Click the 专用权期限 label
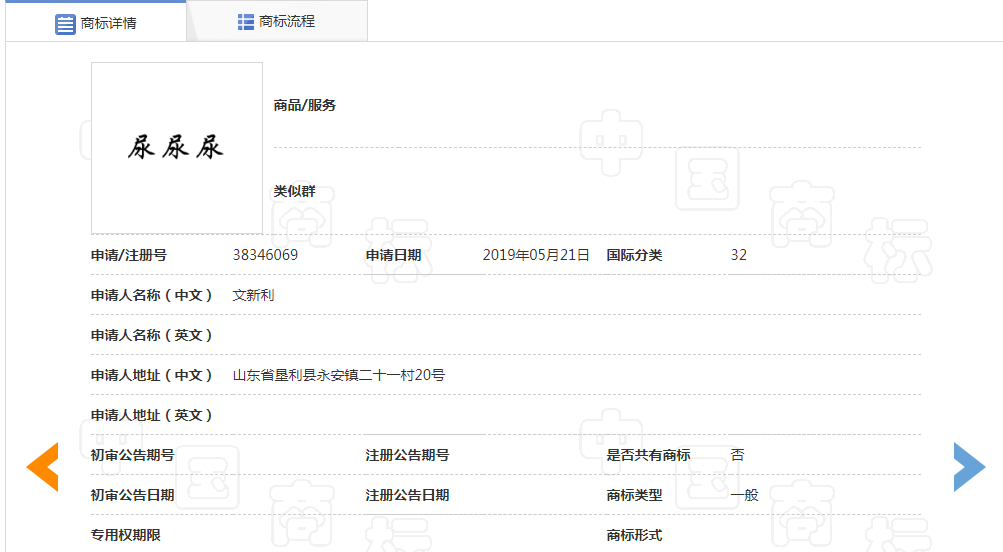The image size is (1003, 552). [x=125, y=535]
